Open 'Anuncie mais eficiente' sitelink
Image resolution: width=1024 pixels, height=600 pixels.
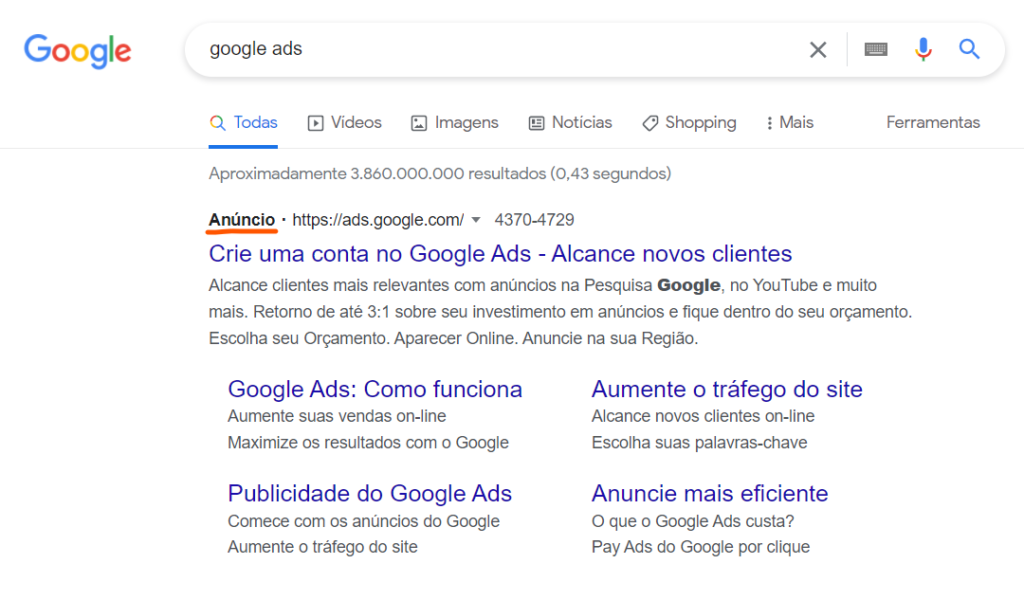pyautogui.click(x=710, y=494)
